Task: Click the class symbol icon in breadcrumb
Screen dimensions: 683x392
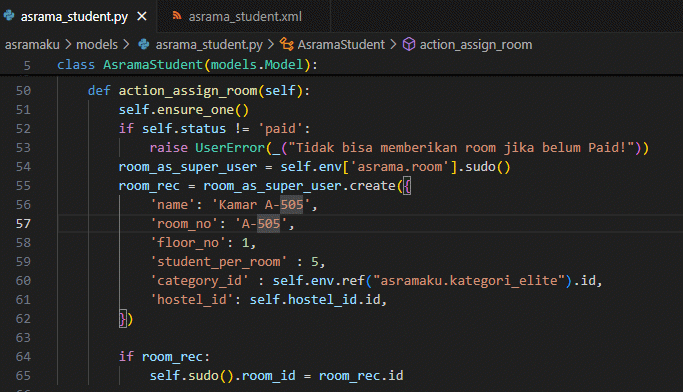Action: (x=287, y=44)
